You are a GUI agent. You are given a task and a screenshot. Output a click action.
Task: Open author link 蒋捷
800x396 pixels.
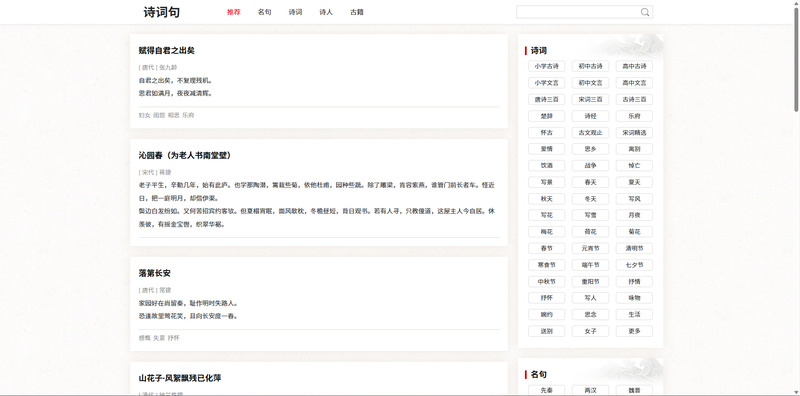(x=165, y=172)
